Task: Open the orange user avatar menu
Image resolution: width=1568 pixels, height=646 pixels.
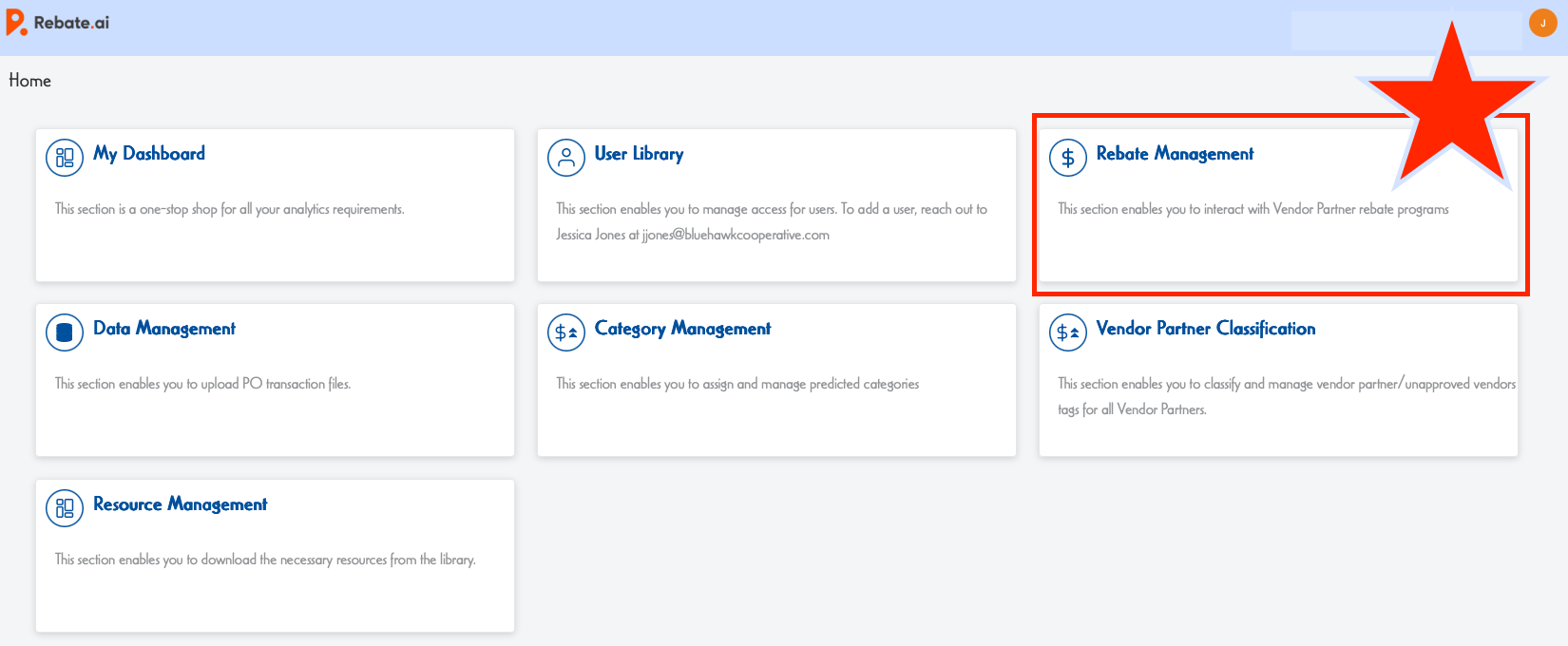Action: [1542, 23]
